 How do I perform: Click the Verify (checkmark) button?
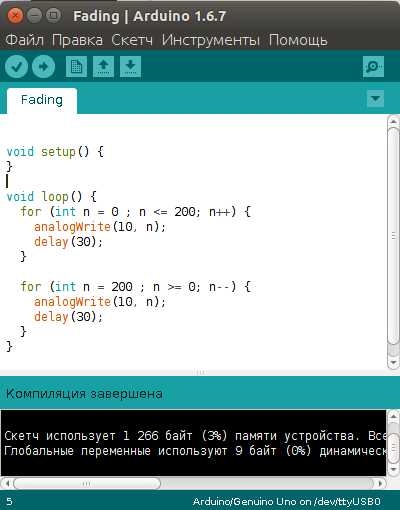click(x=16, y=67)
